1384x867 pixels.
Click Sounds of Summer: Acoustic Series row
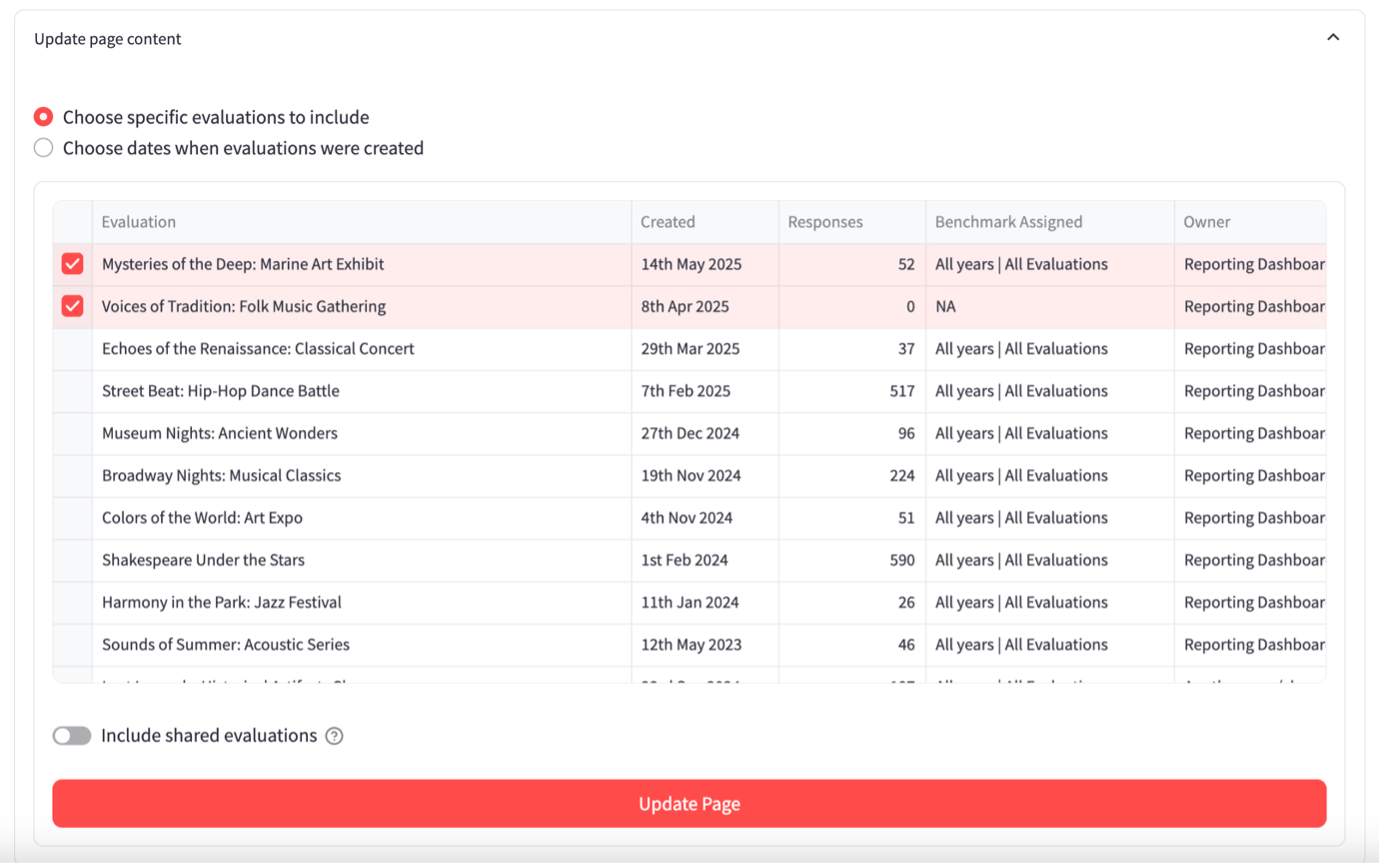pos(226,645)
